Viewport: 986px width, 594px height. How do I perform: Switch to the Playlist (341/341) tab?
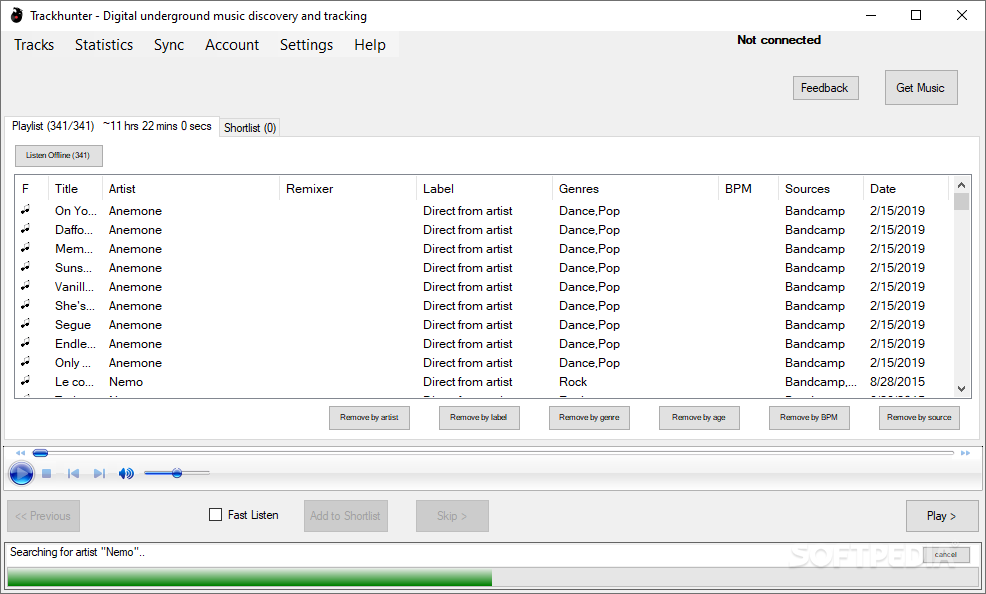[112, 126]
